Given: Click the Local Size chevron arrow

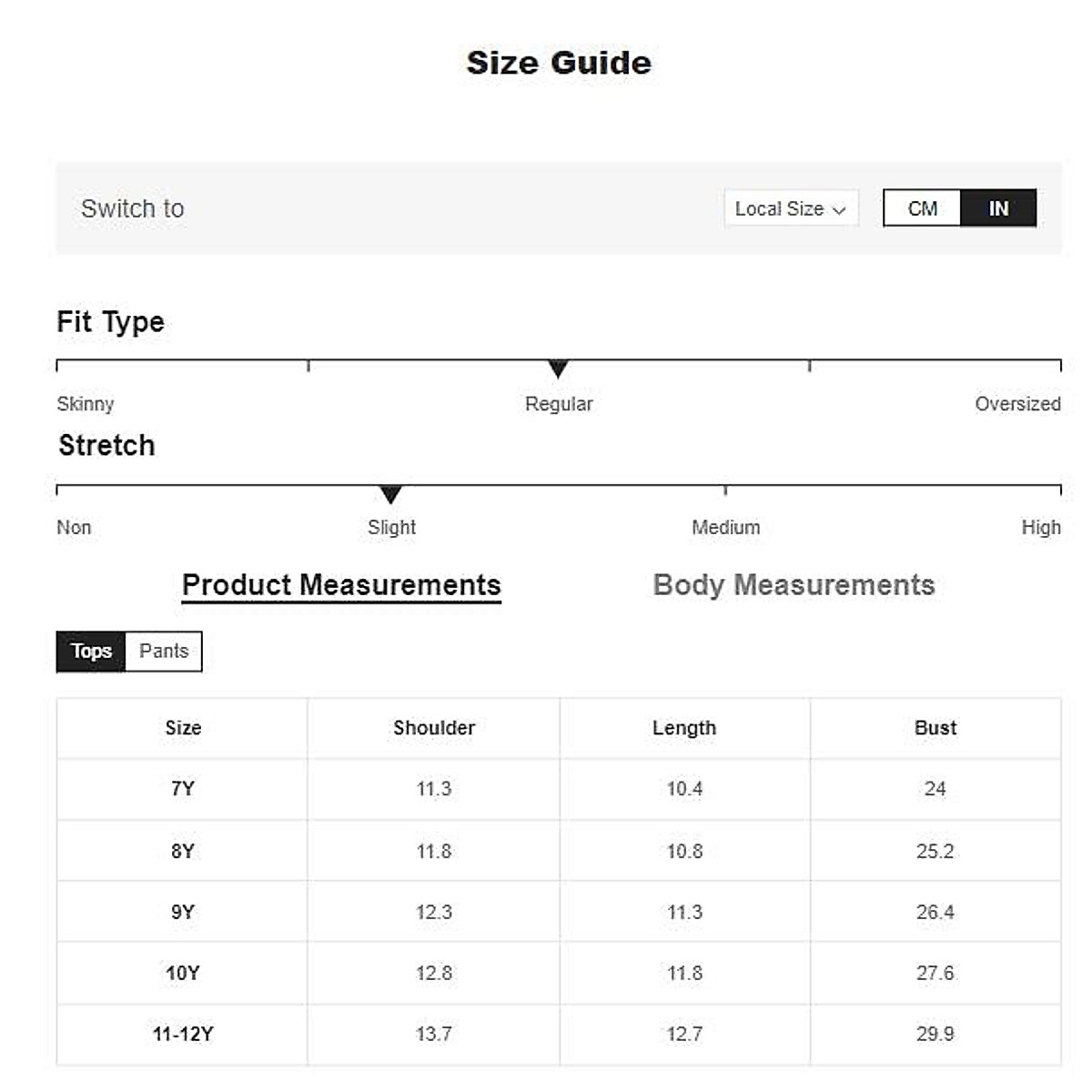Looking at the screenshot, I should point(839,210).
